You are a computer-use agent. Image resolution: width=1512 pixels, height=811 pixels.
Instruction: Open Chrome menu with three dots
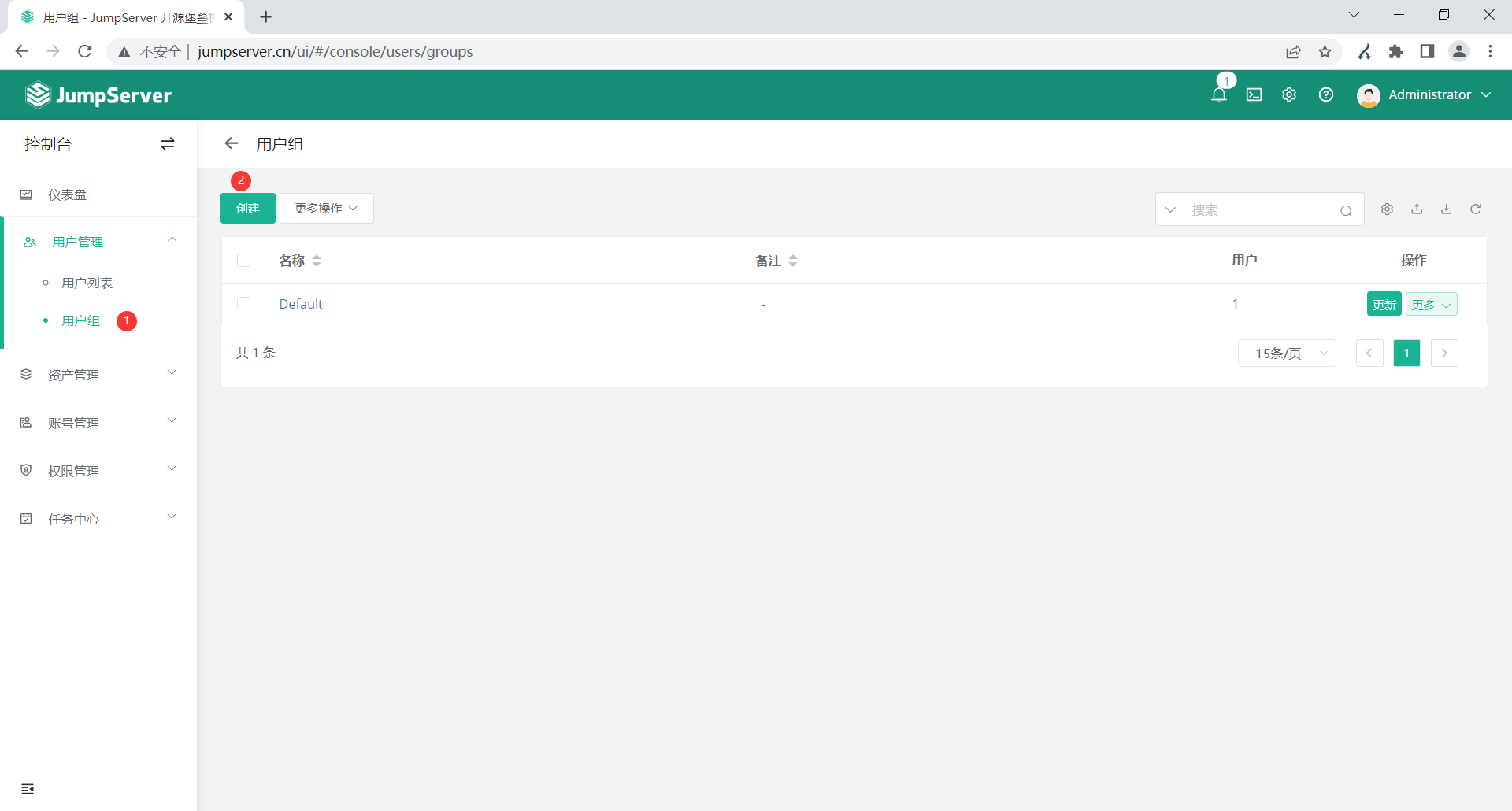click(1490, 51)
